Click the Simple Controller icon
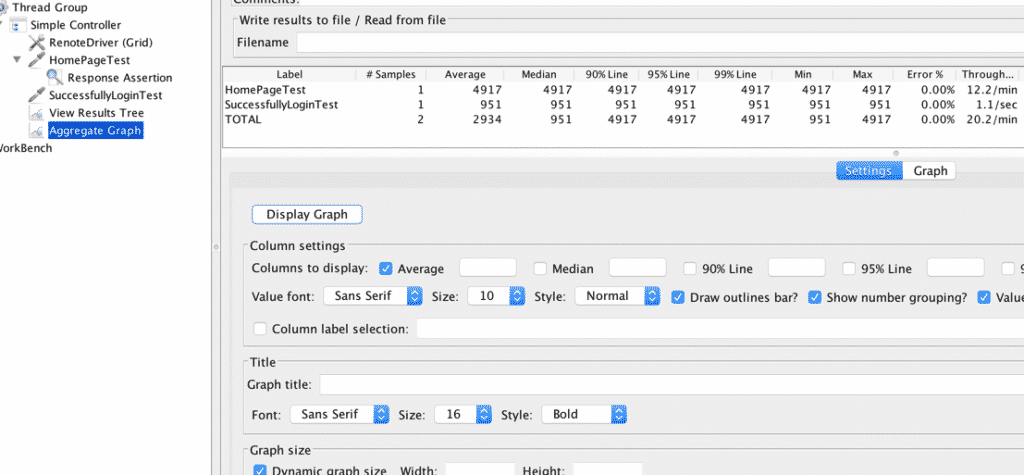 [19, 25]
